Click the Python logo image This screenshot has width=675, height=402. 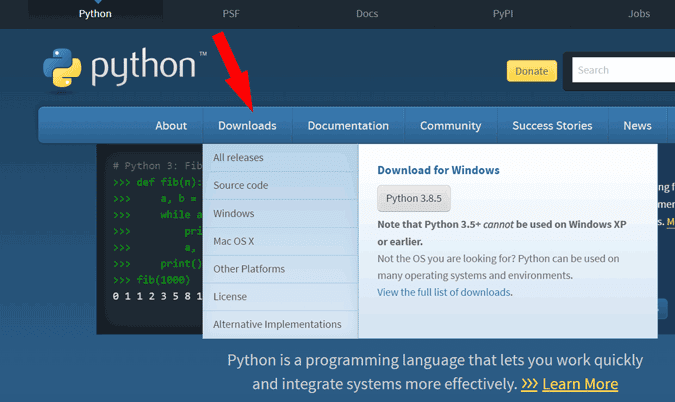[125, 68]
